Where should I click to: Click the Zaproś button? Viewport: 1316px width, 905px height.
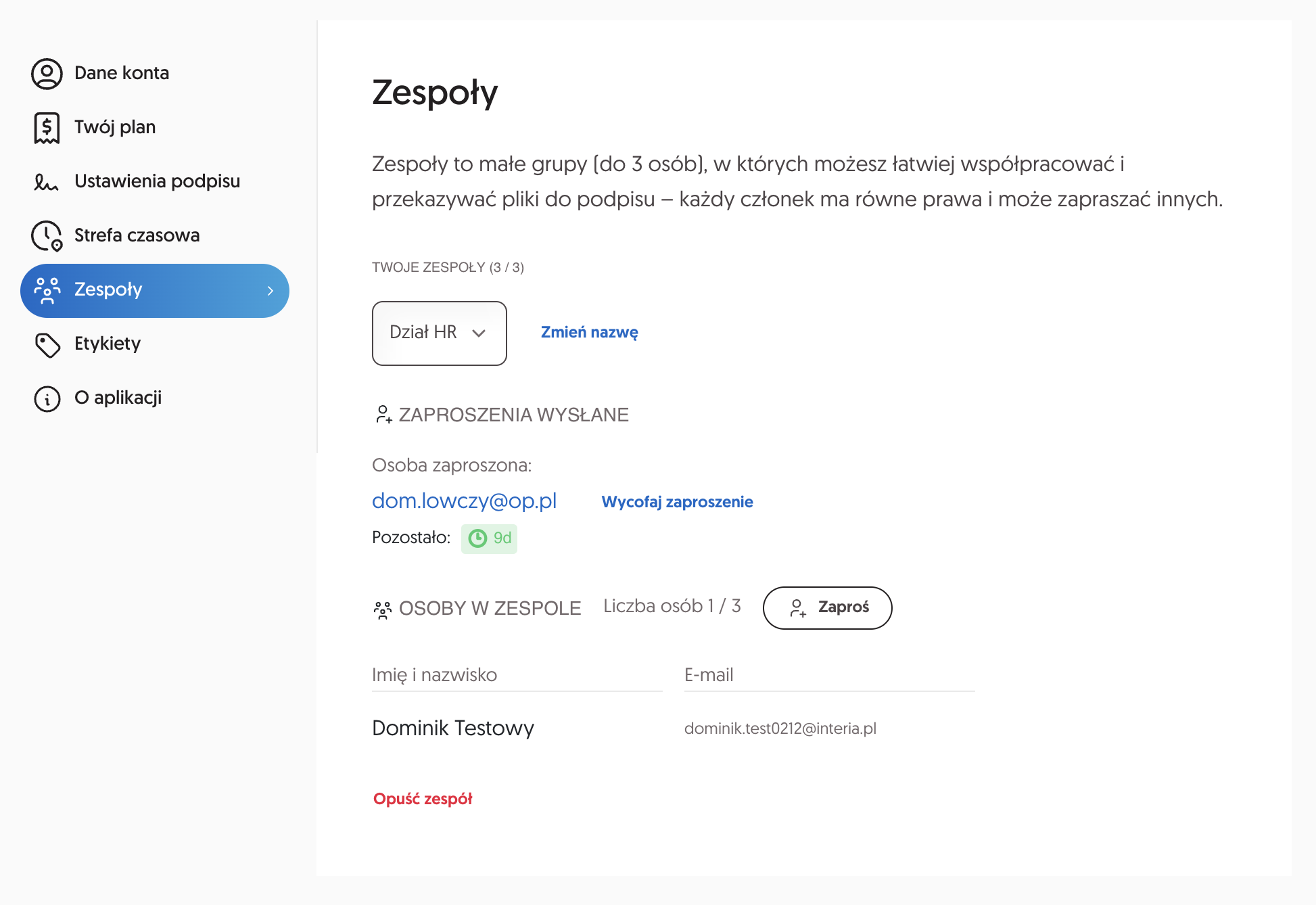828,608
